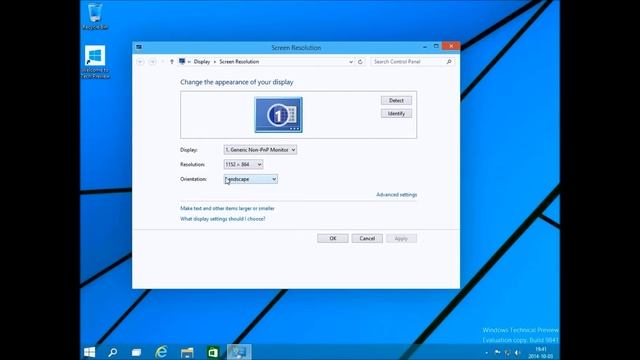Maximize the Screen Resolution window
Viewport: 640px width, 360px height.
point(436,47)
